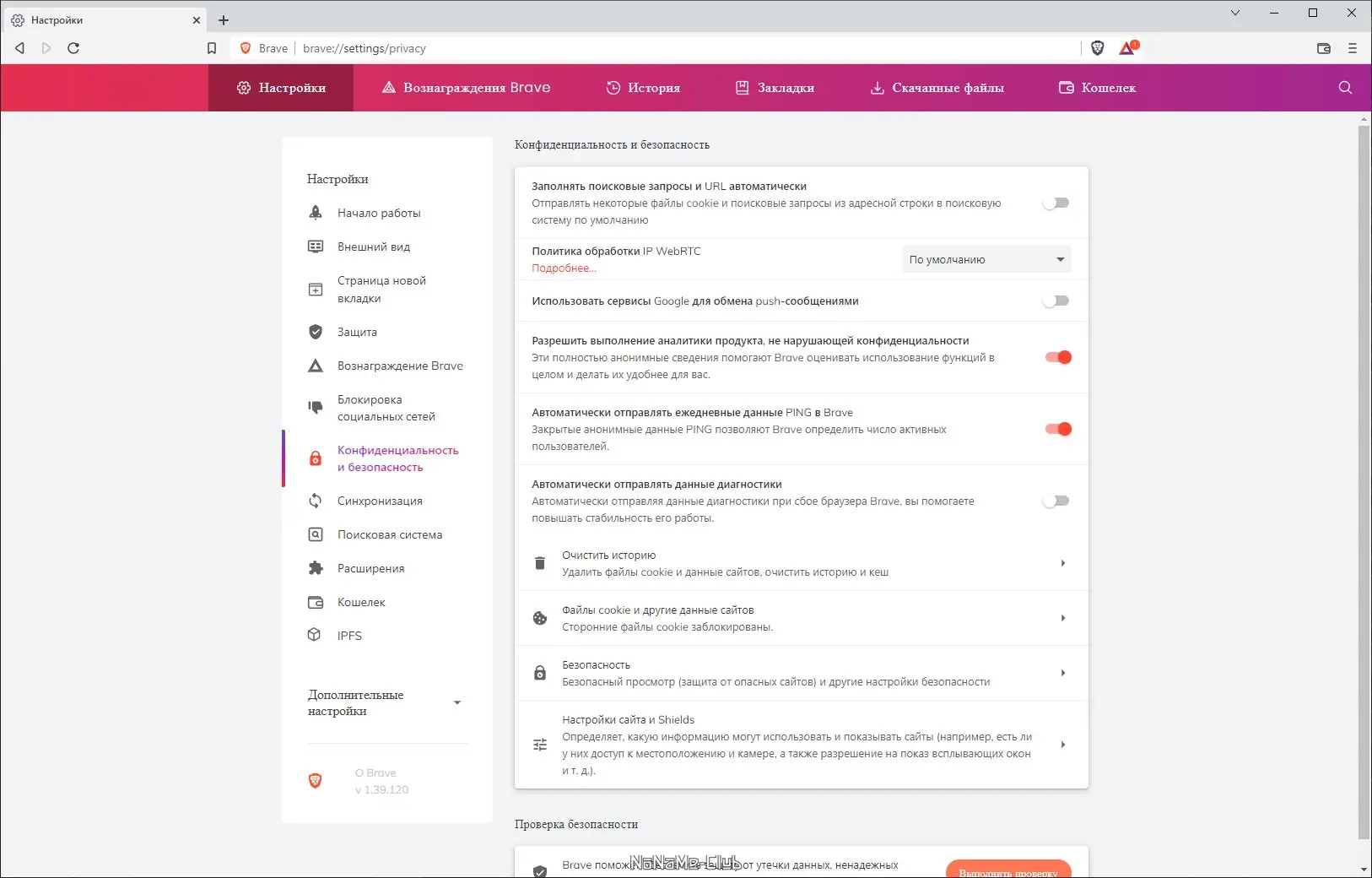Open the Подробнее link under WebRTC policy
Viewport: 1372px width, 878px height.
click(x=563, y=268)
